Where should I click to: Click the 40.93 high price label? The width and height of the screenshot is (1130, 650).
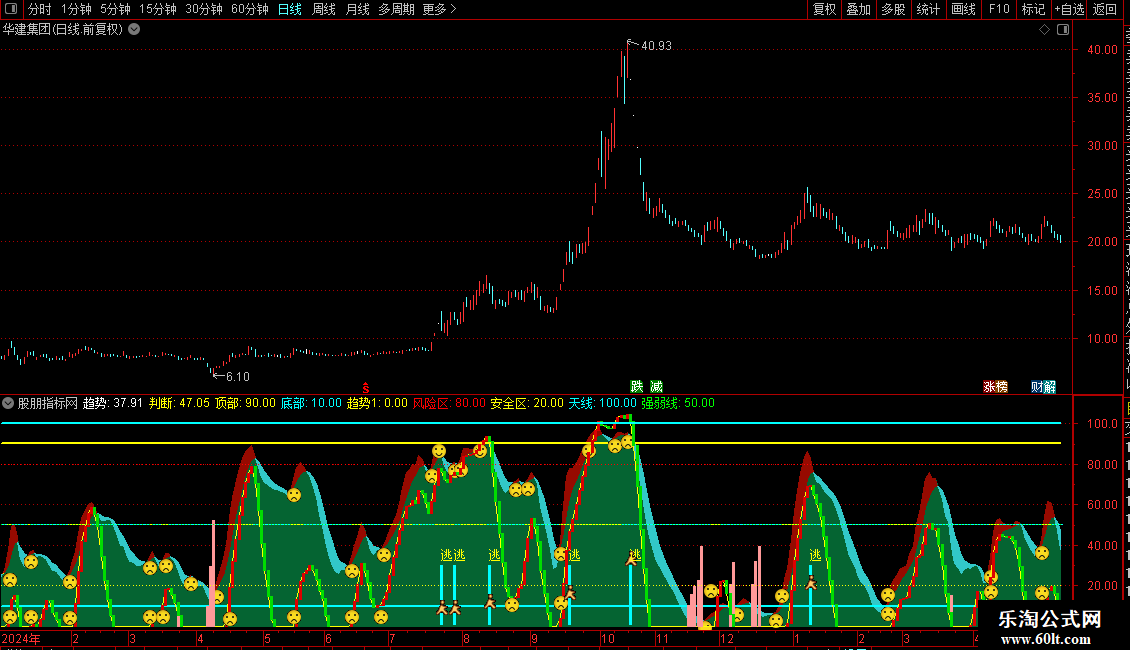[x=656, y=45]
